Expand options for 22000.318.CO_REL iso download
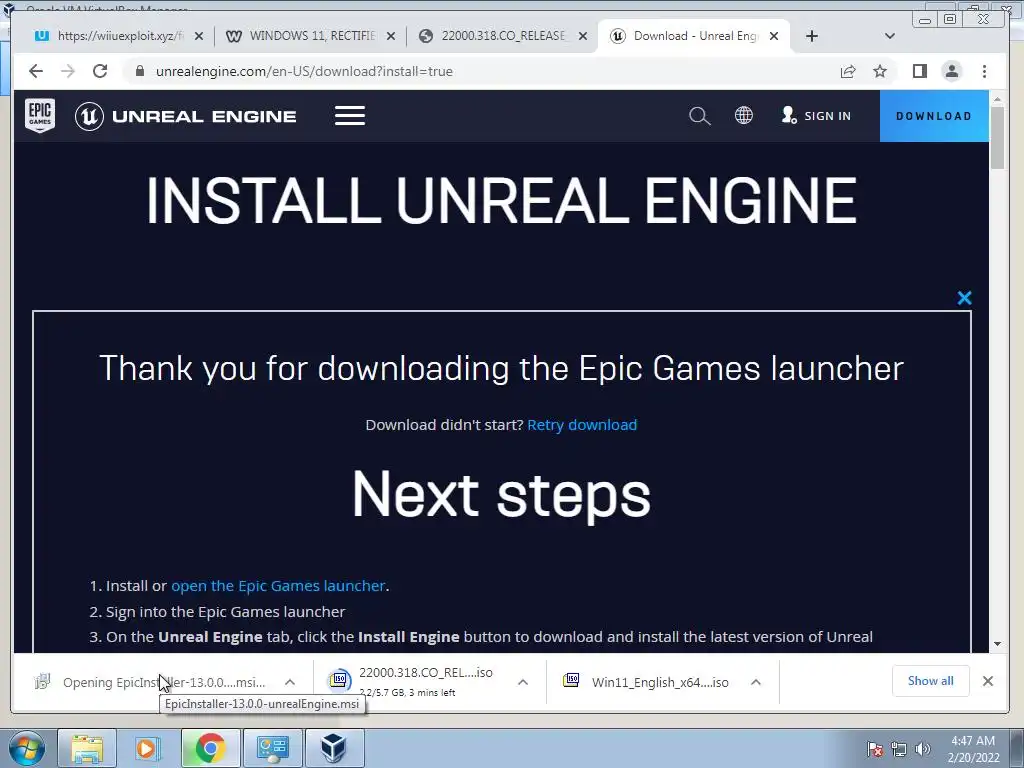1024x768 pixels. [x=523, y=682]
